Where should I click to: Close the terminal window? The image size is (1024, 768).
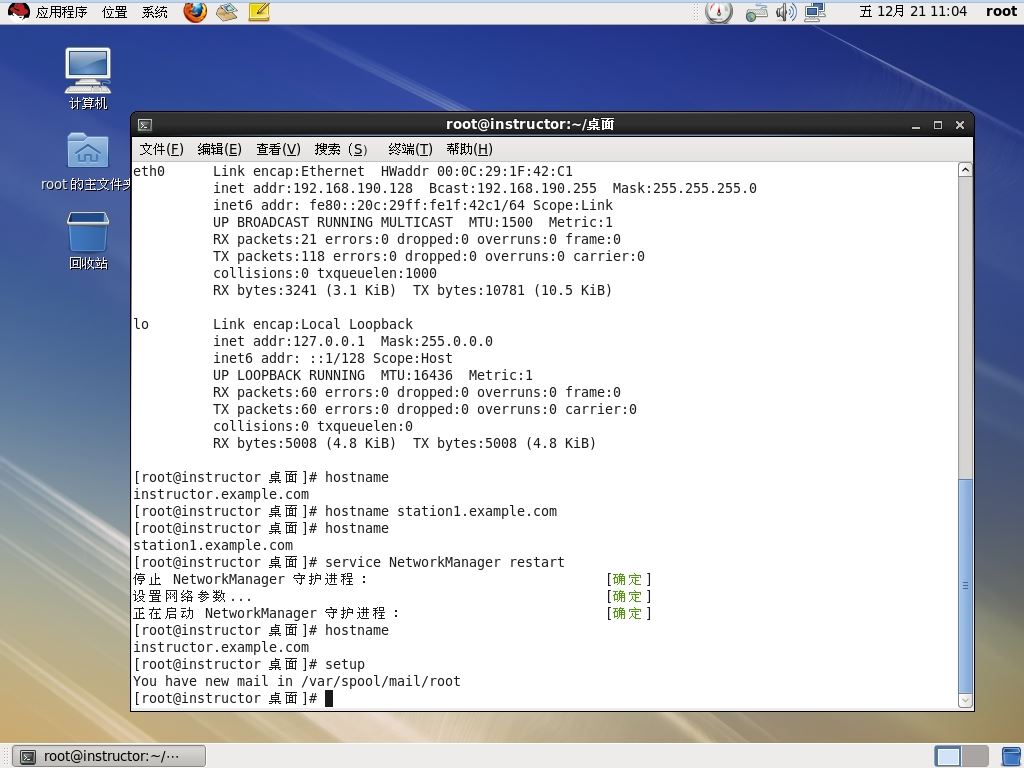coord(960,125)
